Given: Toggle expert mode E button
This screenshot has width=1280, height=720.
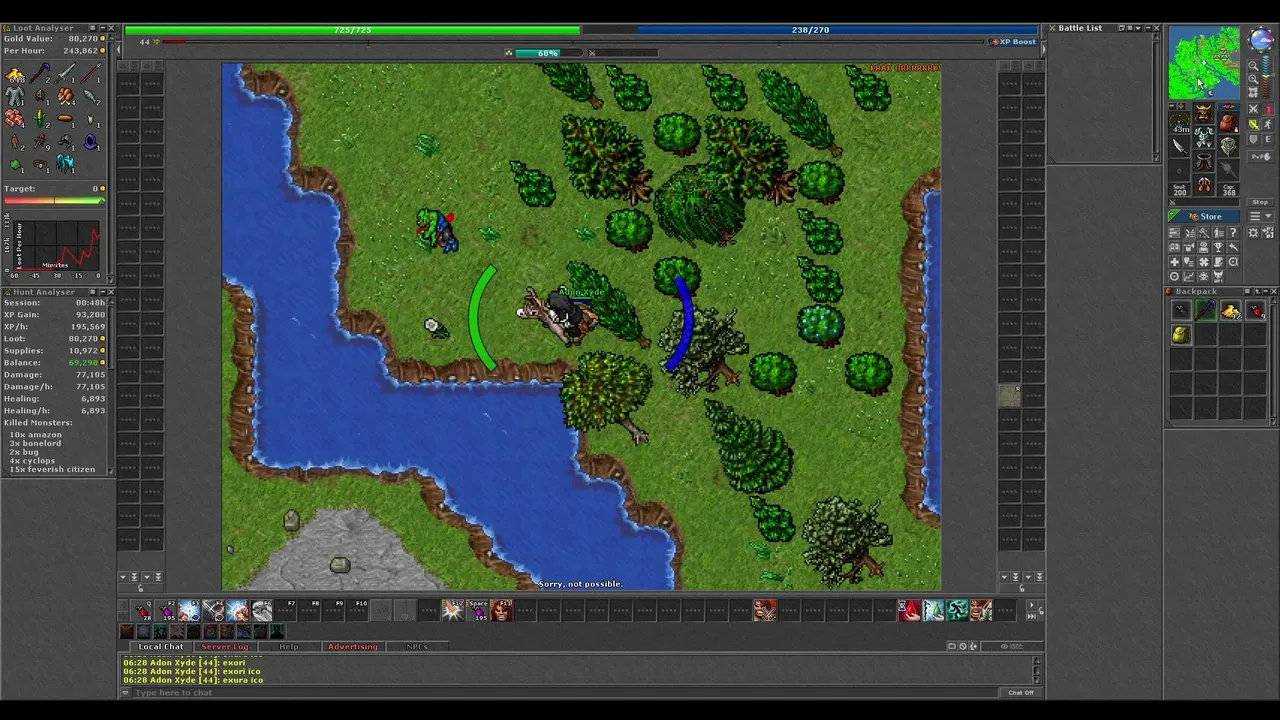Looking at the screenshot, I should [1268, 139].
